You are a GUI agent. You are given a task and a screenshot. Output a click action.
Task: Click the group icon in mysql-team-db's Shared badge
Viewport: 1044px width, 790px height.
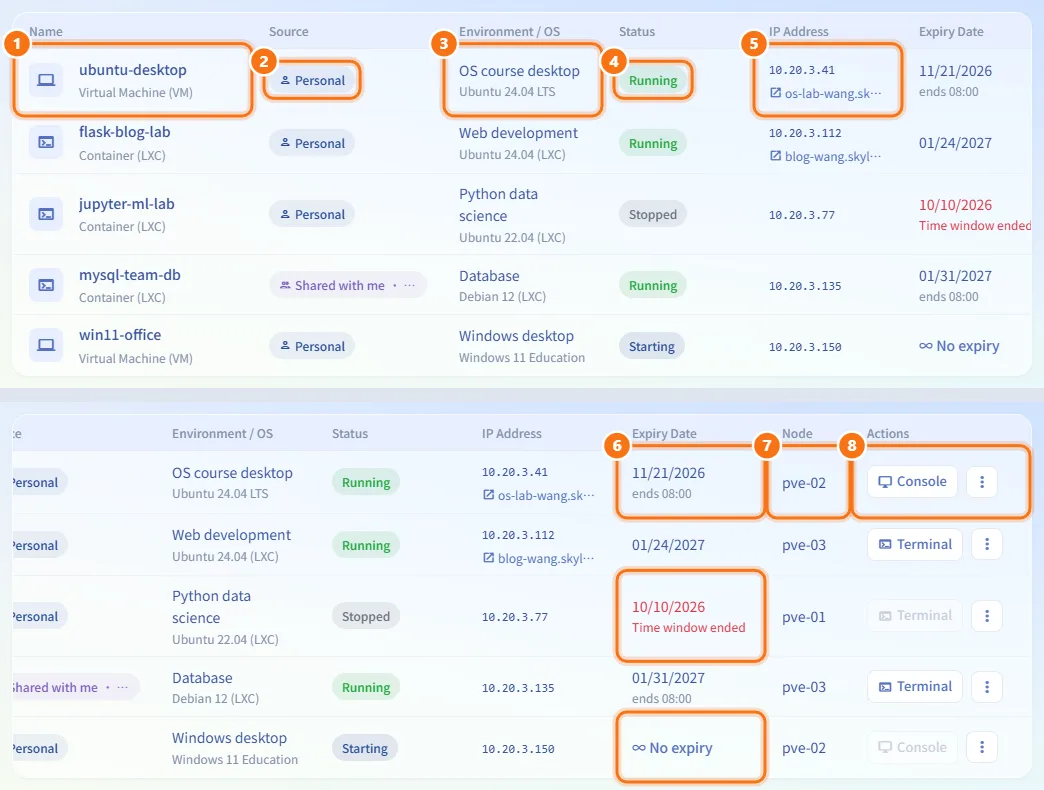(285, 286)
